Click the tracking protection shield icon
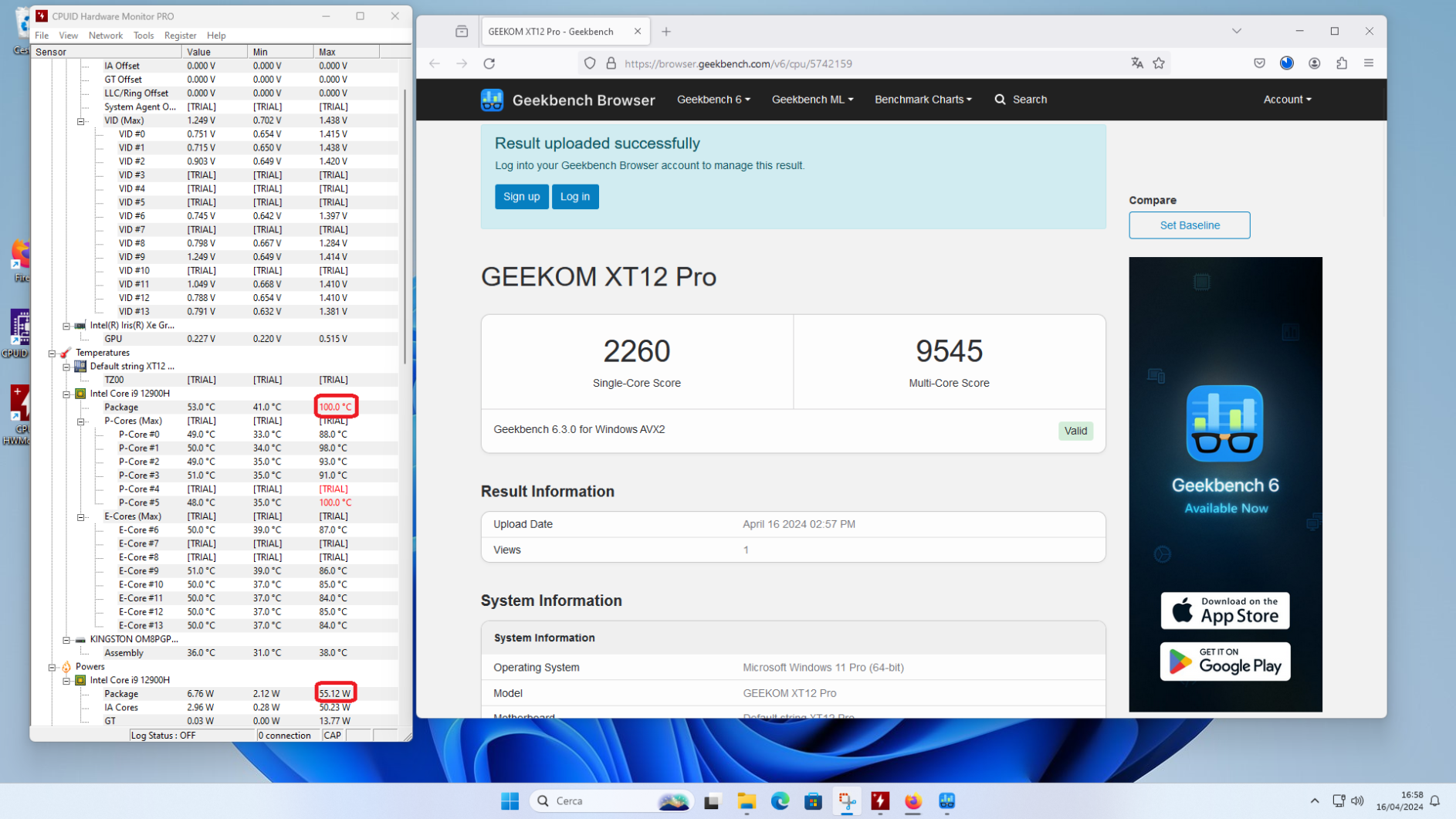 point(590,63)
